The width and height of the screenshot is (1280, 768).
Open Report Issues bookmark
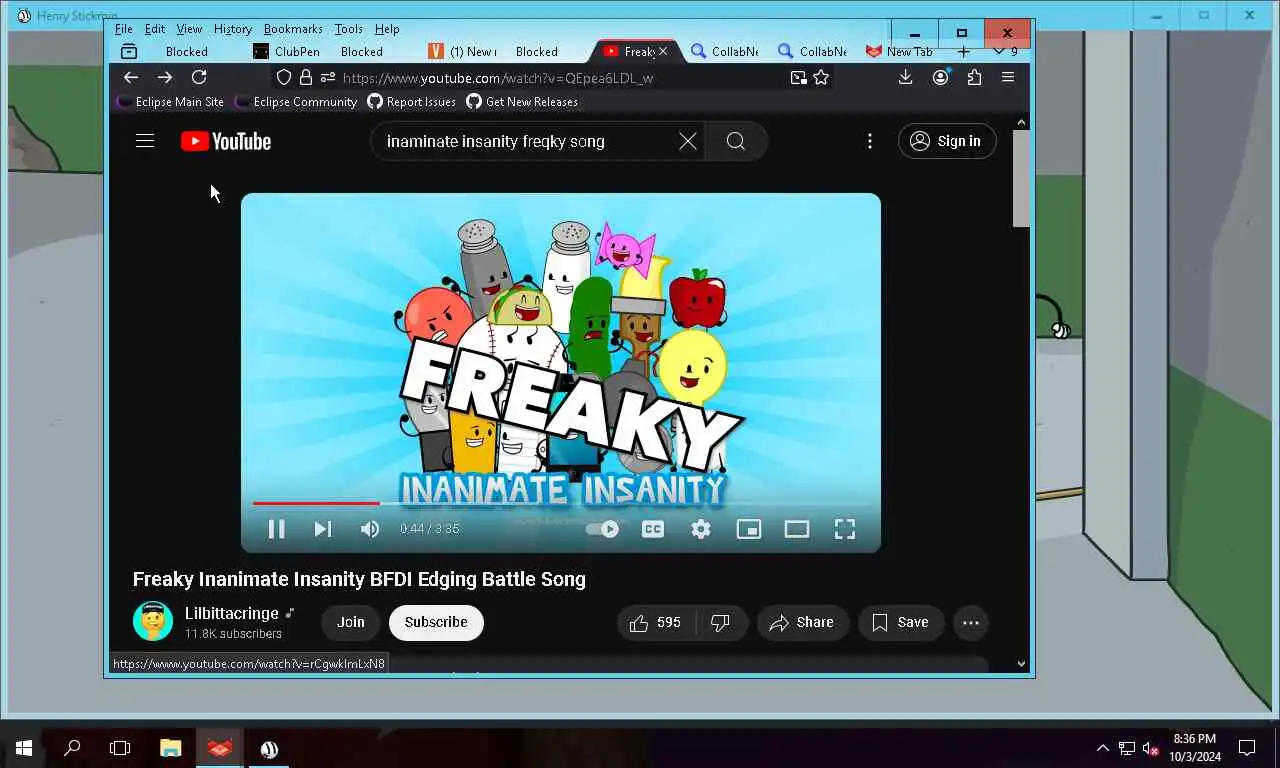pos(412,102)
